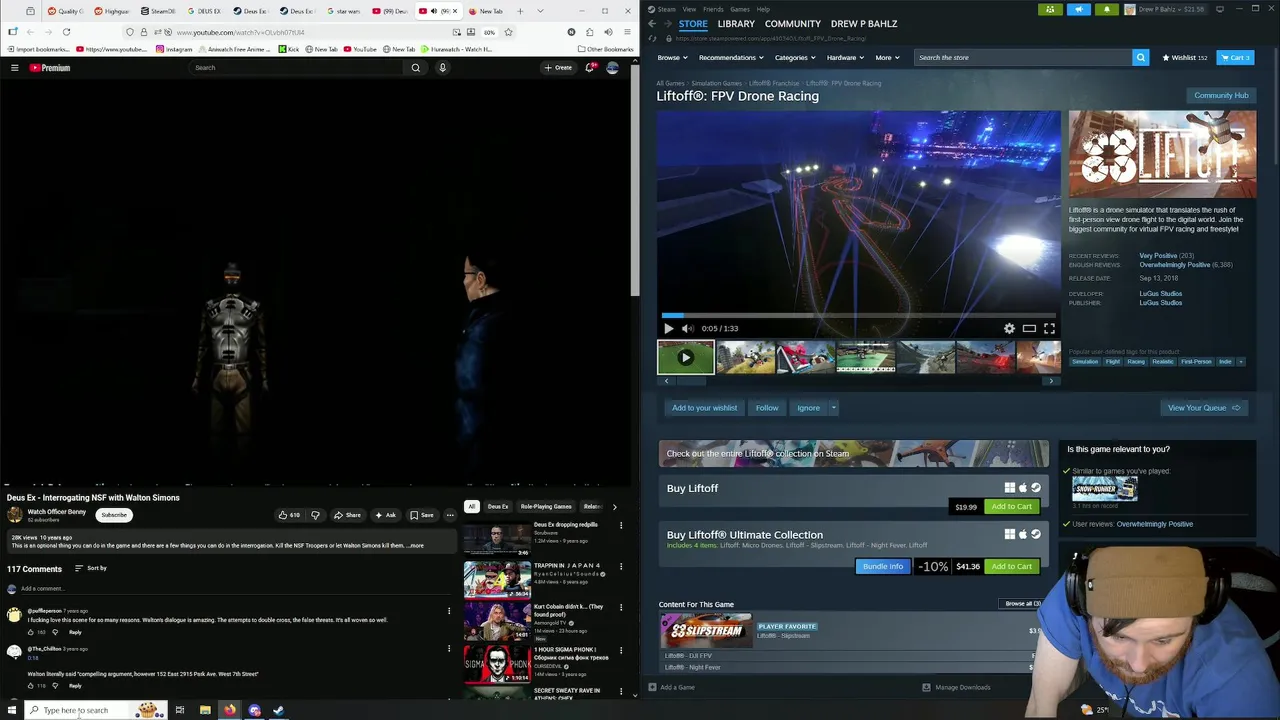The width and height of the screenshot is (1280, 720).
Task: Open the Liftoff Community Hub
Action: (x=1221, y=95)
